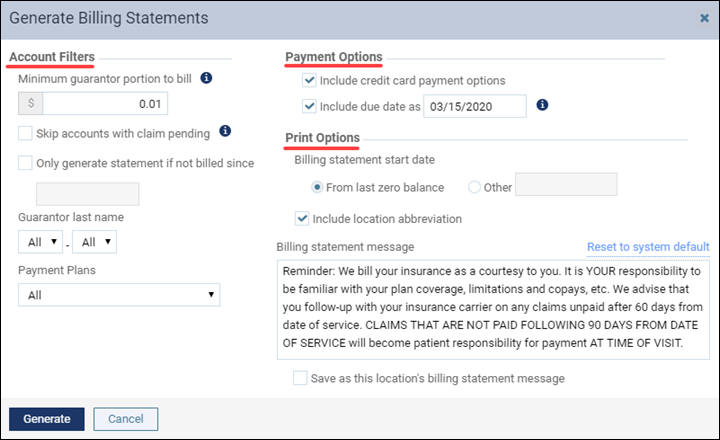Toggle Include due date as checkbox
The height and width of the screenshot is (440, 720).
[309, 106]
